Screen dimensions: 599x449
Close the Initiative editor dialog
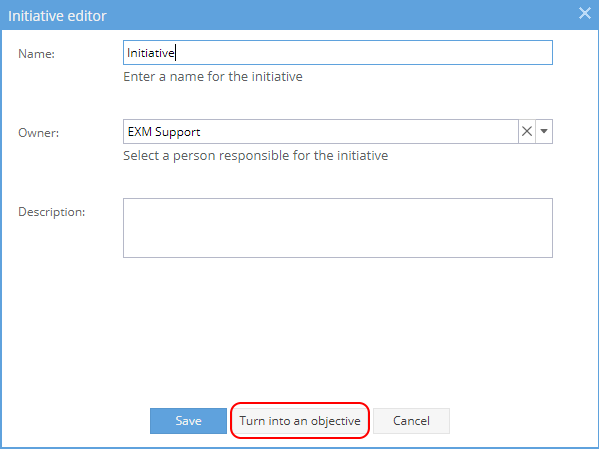tap(584, 13)
